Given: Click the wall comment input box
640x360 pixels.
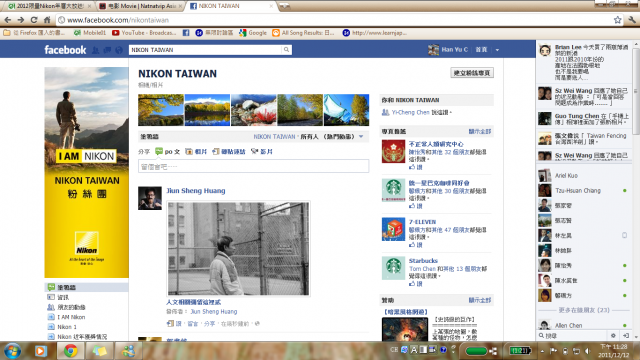Looking at the screenshot, I should click(253, 167).
